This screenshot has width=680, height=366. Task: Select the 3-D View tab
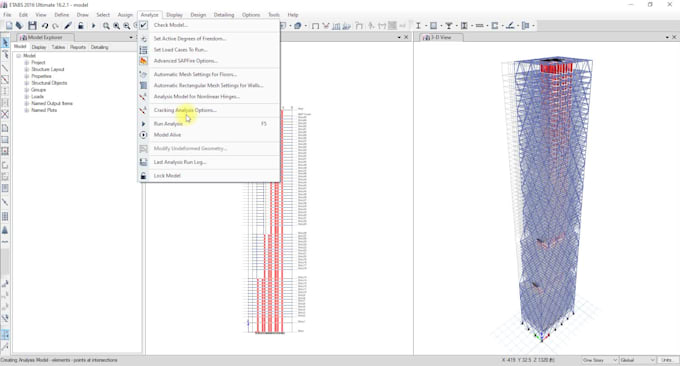pyautogui.click(x=441, y=38)
